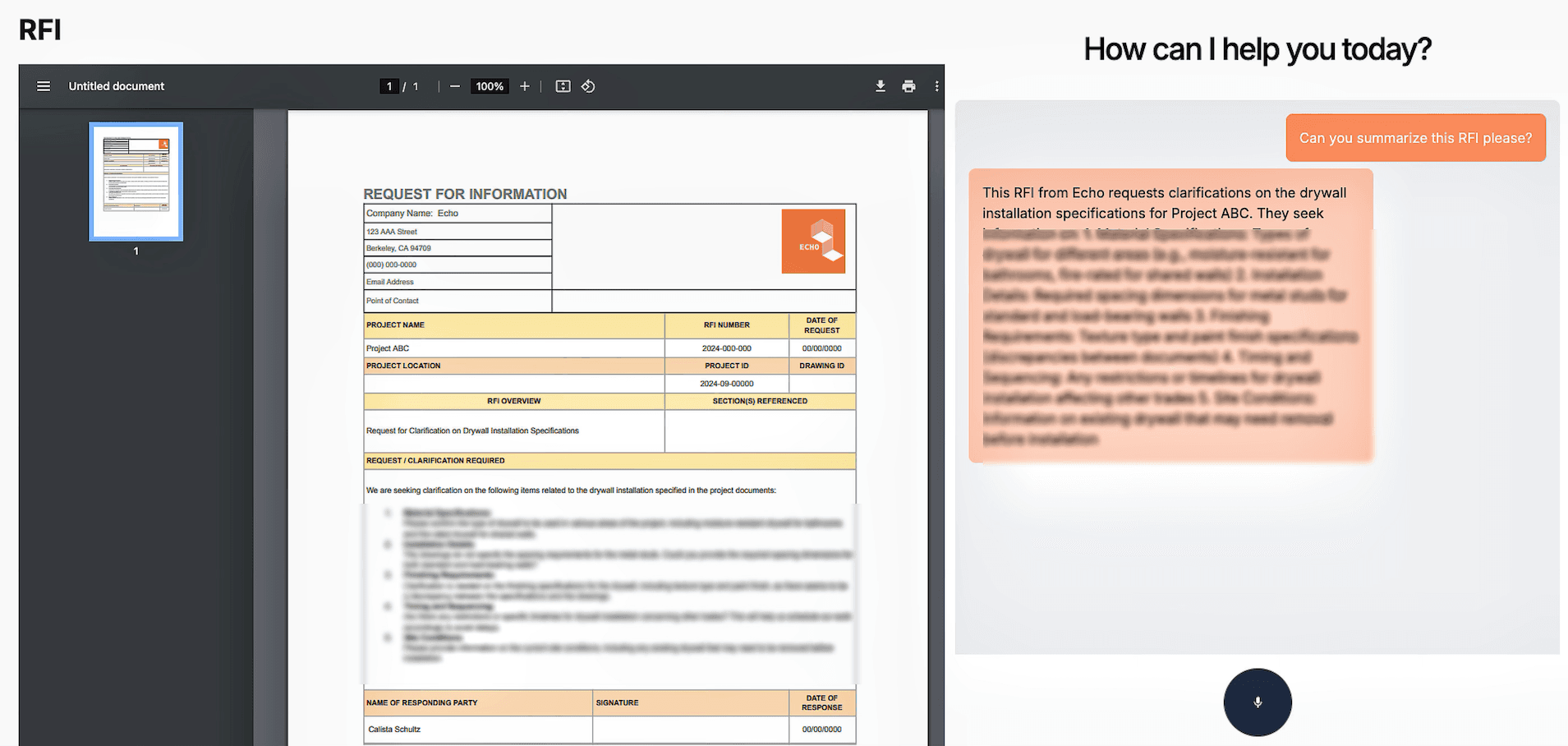
Task: Click the 'Point of Contact' cell
Action: [458, 301]
